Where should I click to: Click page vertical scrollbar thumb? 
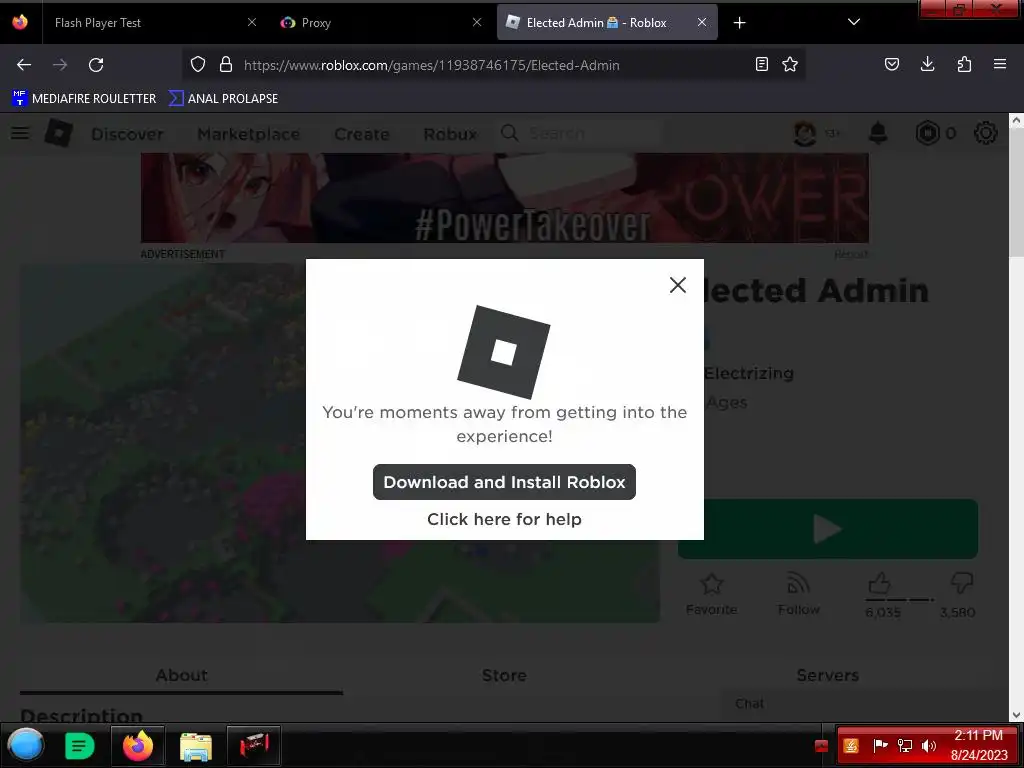pyautogui.click(x=1016, y=193)
